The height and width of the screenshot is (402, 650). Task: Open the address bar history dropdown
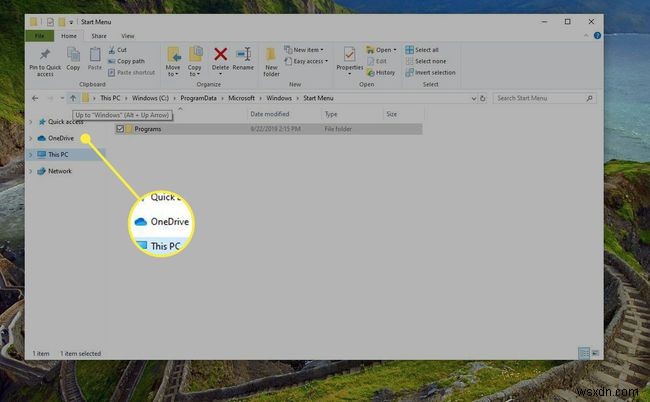pyautogui.click(x=473, y=99)
